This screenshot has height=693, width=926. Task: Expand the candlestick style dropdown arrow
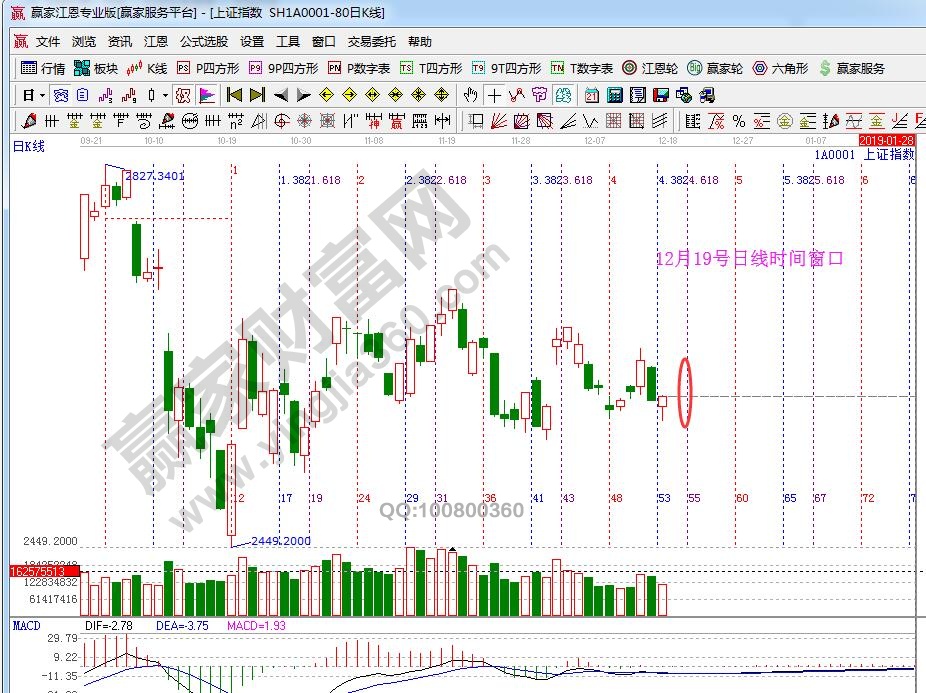[165, 96]
